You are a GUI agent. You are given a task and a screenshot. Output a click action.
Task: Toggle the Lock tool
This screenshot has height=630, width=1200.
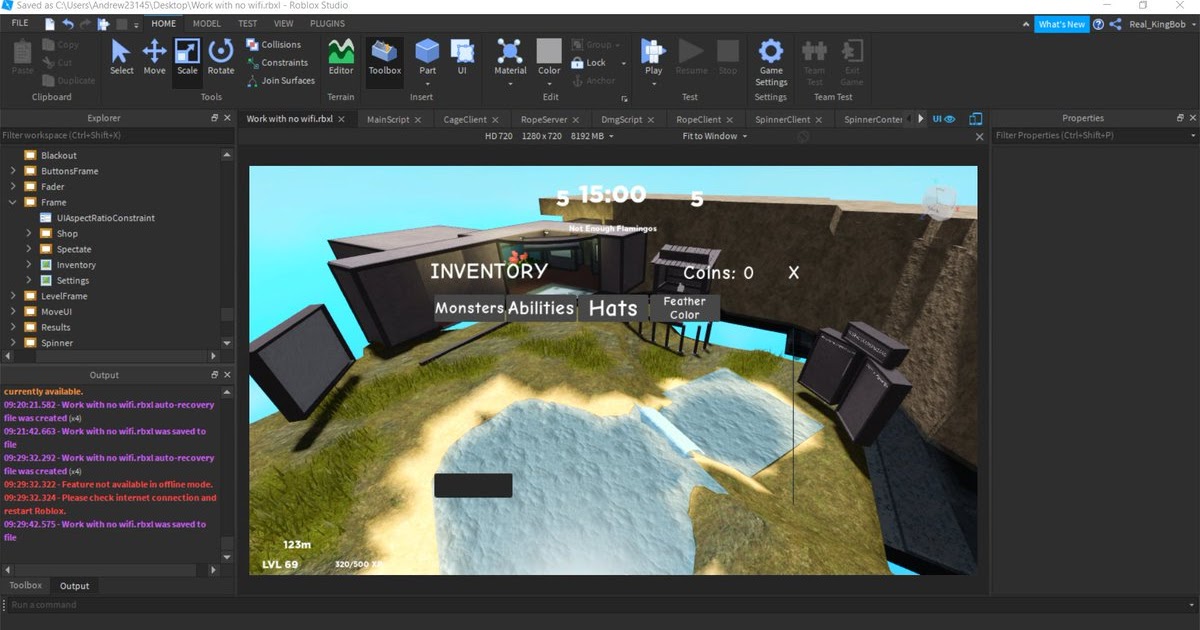[x=589, y=63]
